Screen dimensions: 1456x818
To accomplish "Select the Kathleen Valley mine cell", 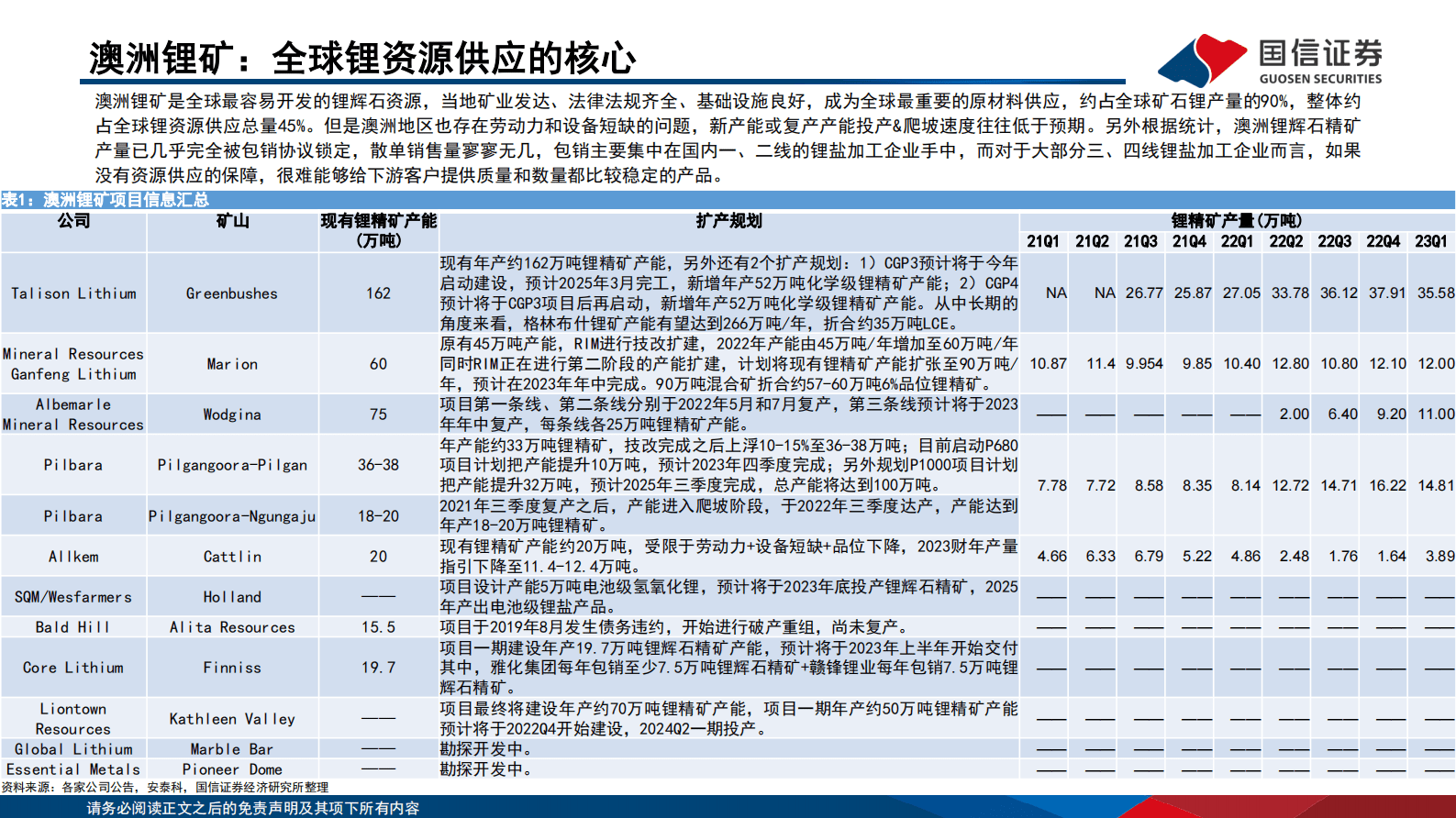I will pyautogui.click(x=232, y=719).
